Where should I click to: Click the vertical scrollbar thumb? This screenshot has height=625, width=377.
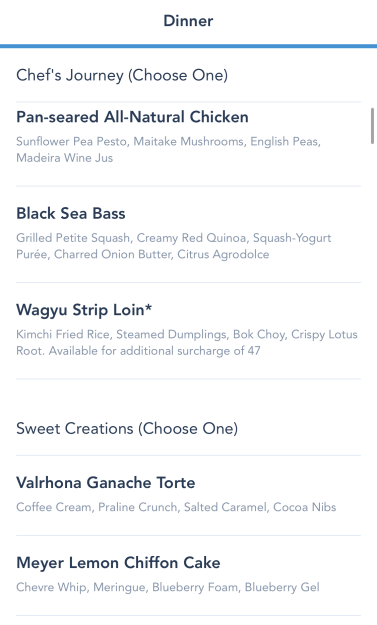373,126
